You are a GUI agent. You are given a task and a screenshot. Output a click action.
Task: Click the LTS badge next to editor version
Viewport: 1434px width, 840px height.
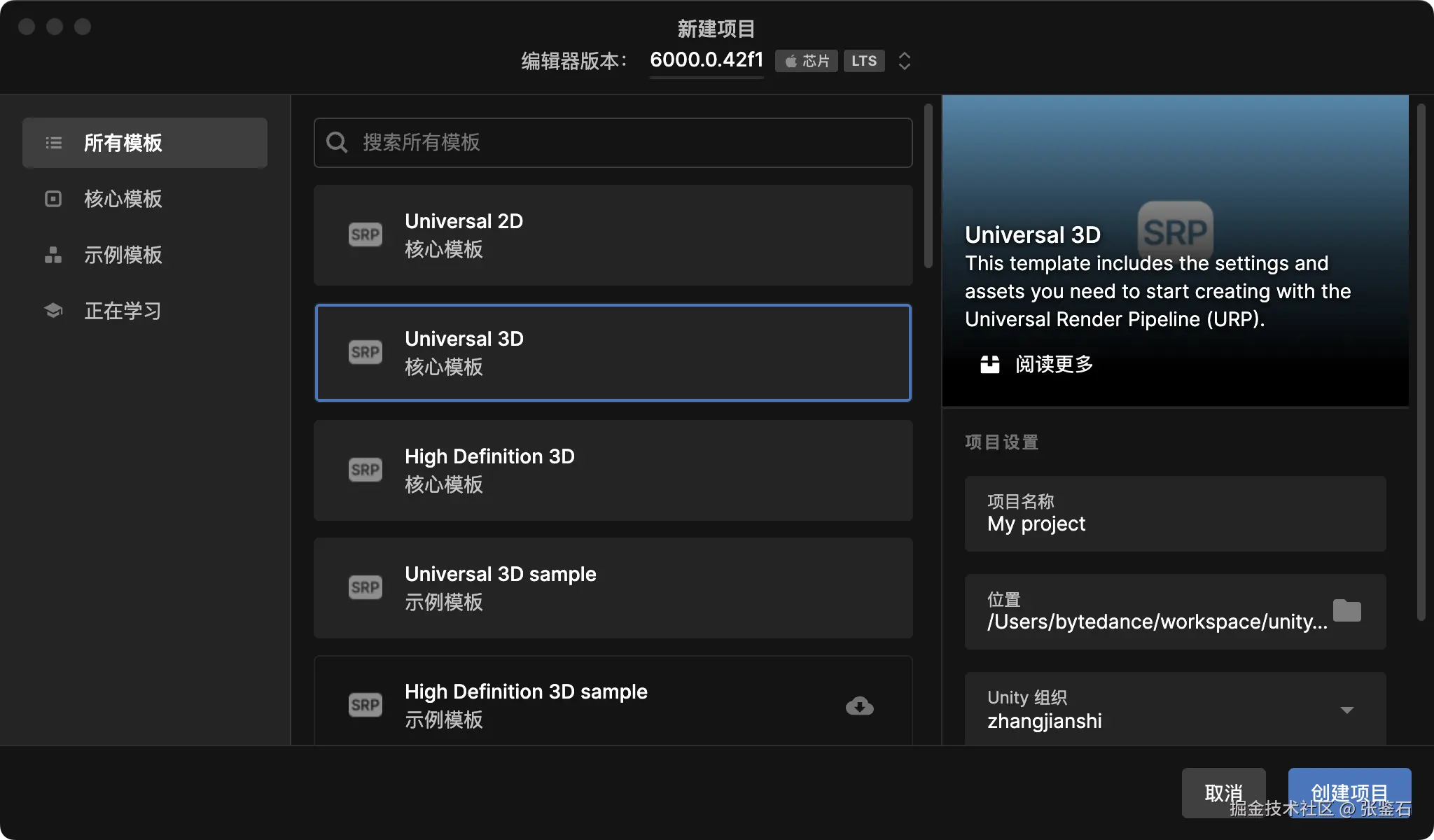[863, 61]
